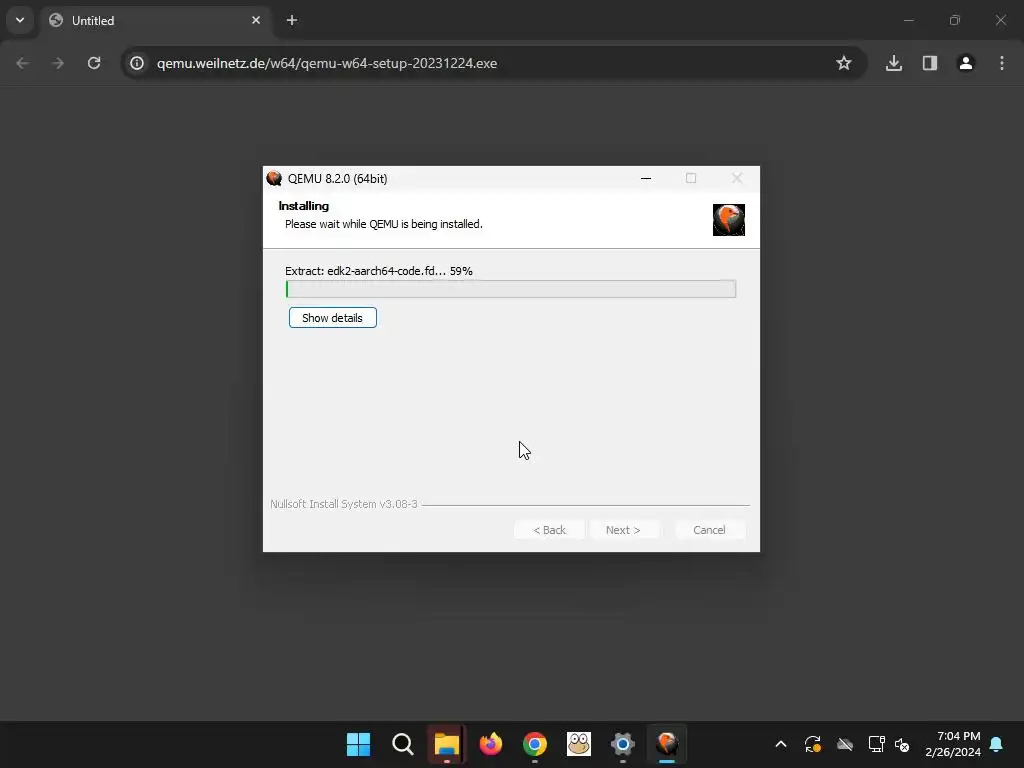Switch to QEMU installer in taskbar

pyautogui.click(x=667, y=744)
